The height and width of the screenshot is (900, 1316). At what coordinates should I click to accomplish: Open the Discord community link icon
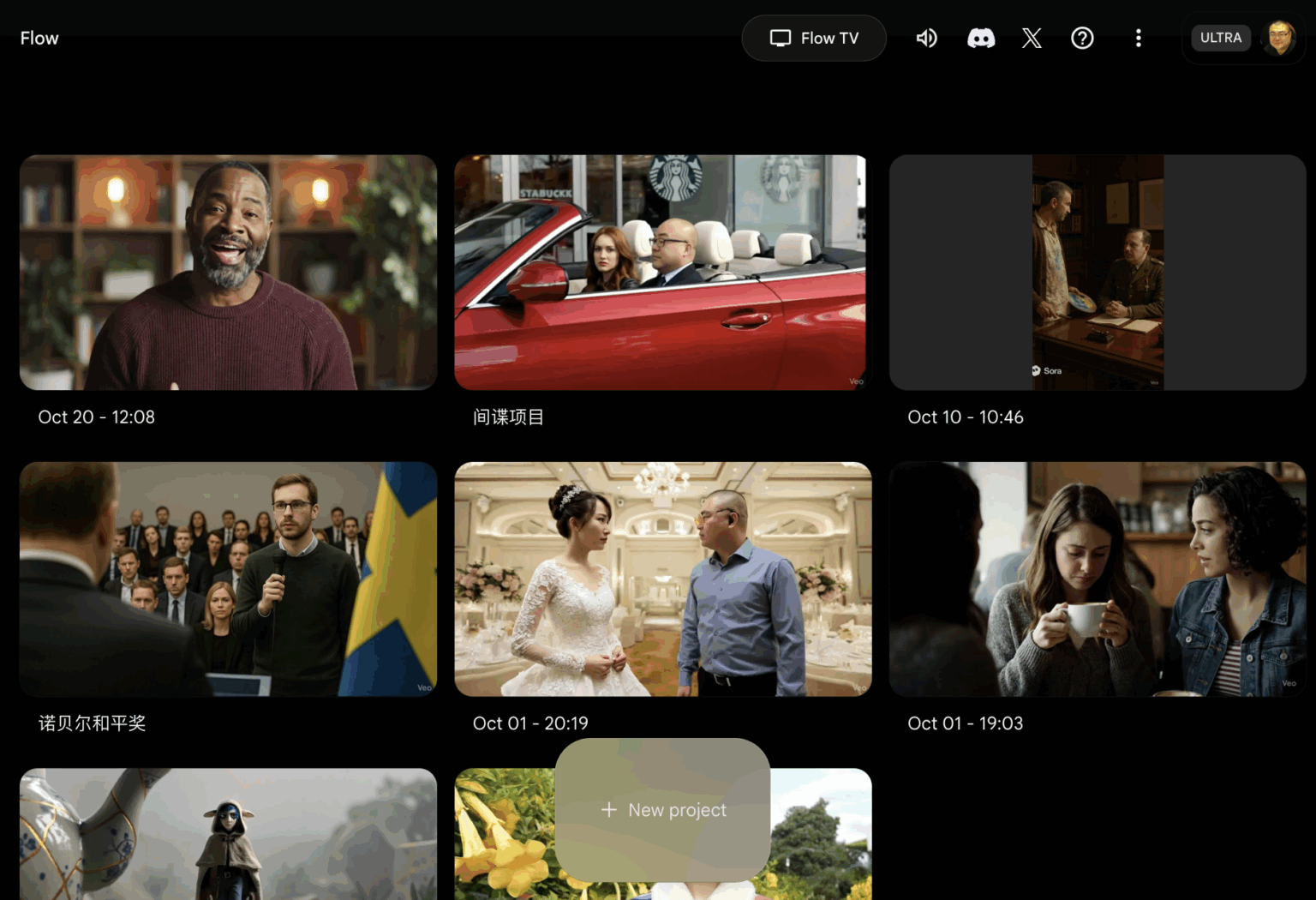click(980, 38)
